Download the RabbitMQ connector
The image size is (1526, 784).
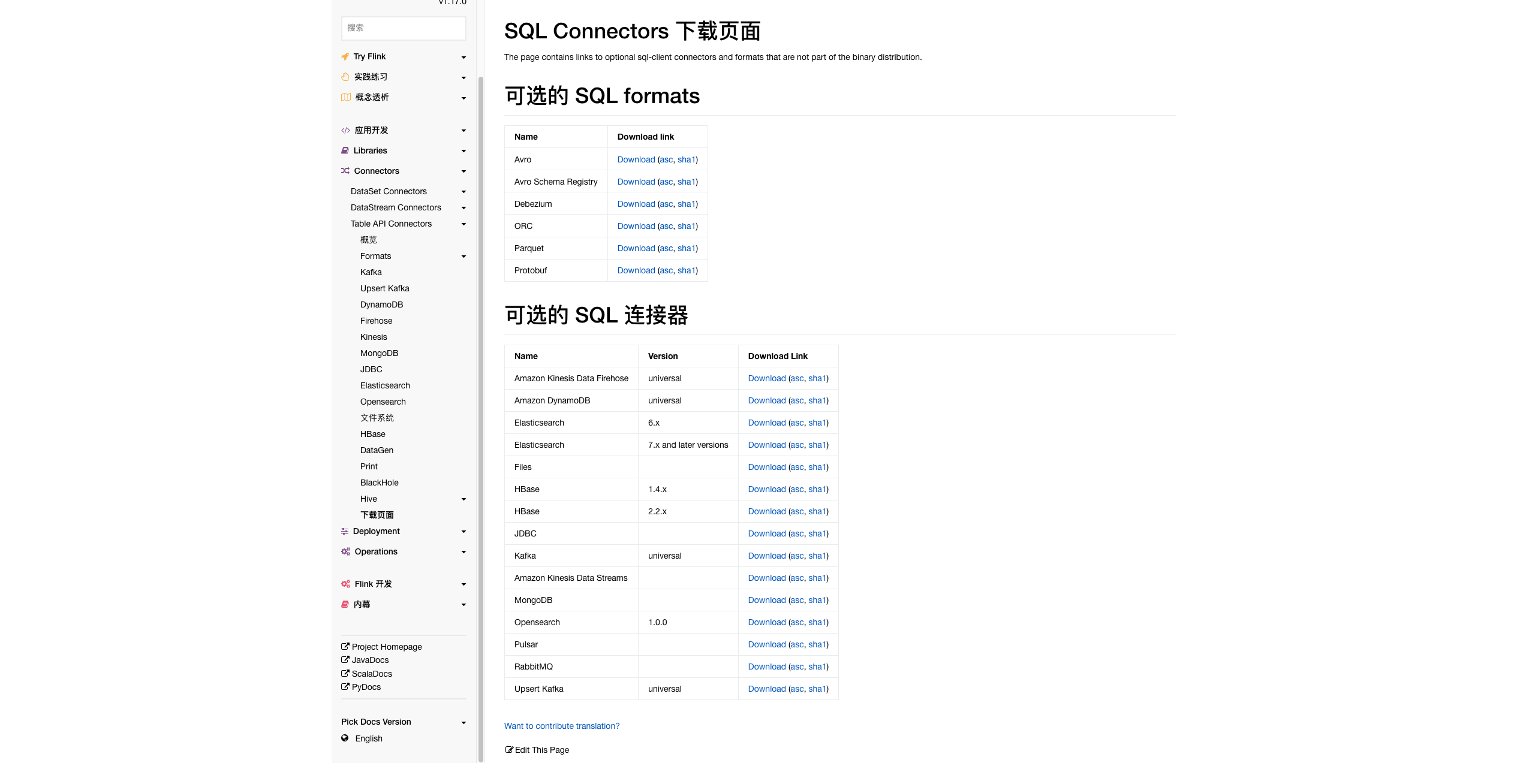766,667
